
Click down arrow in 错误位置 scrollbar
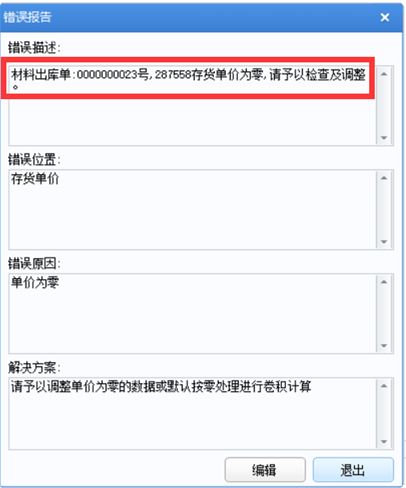384,242
